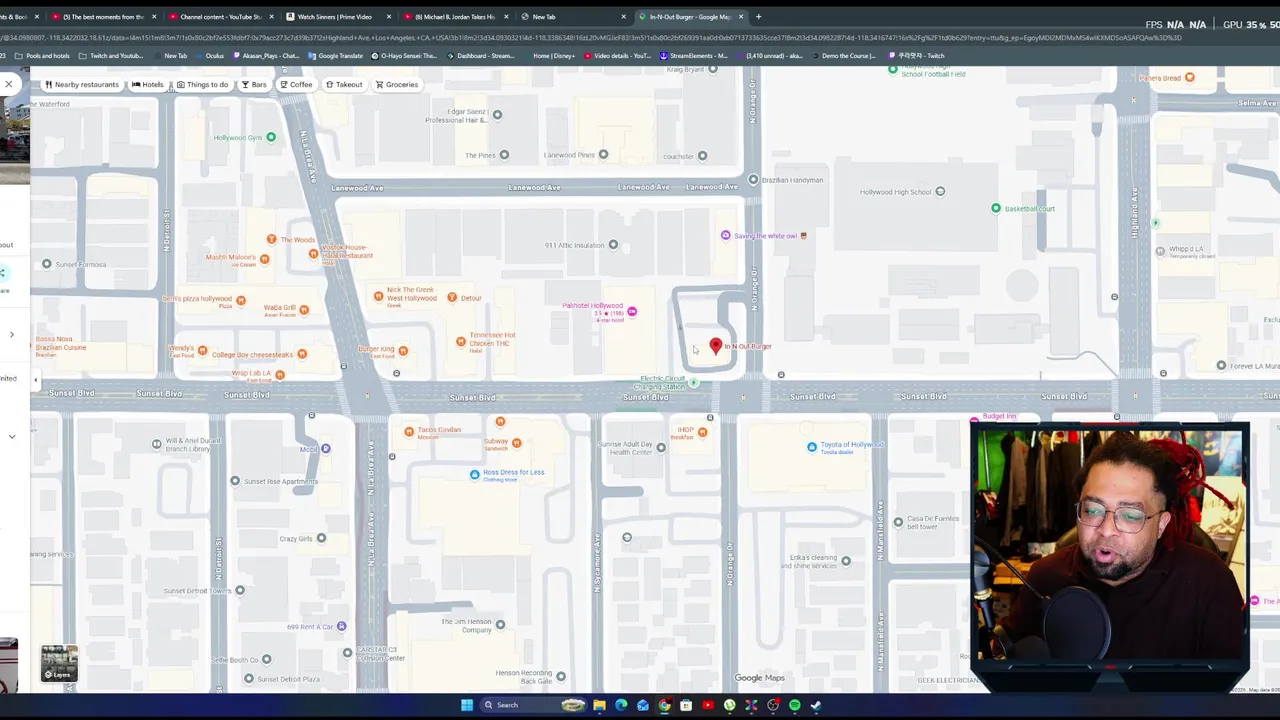1280x720 pixels.
Task: Open the Mashti Malone's marker
Action: tap(264, 259)
